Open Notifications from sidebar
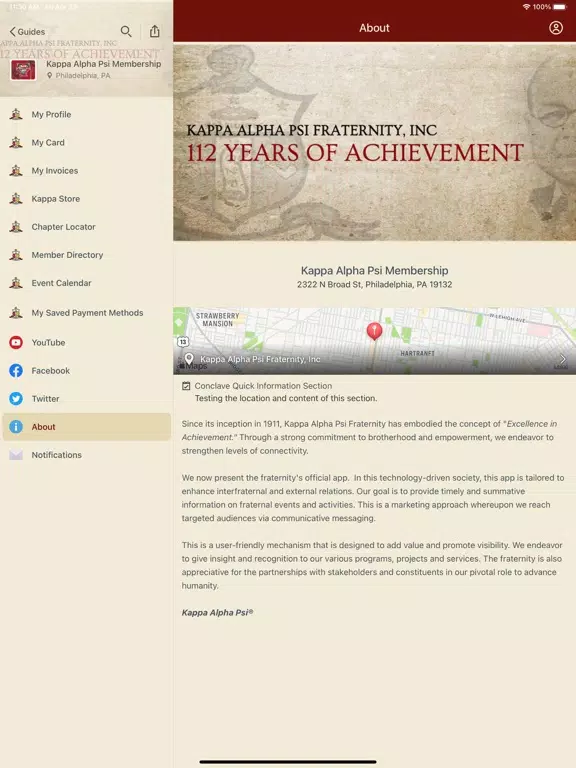The width and height of the screenshot is (576, 768). click(x=57, y=455)
